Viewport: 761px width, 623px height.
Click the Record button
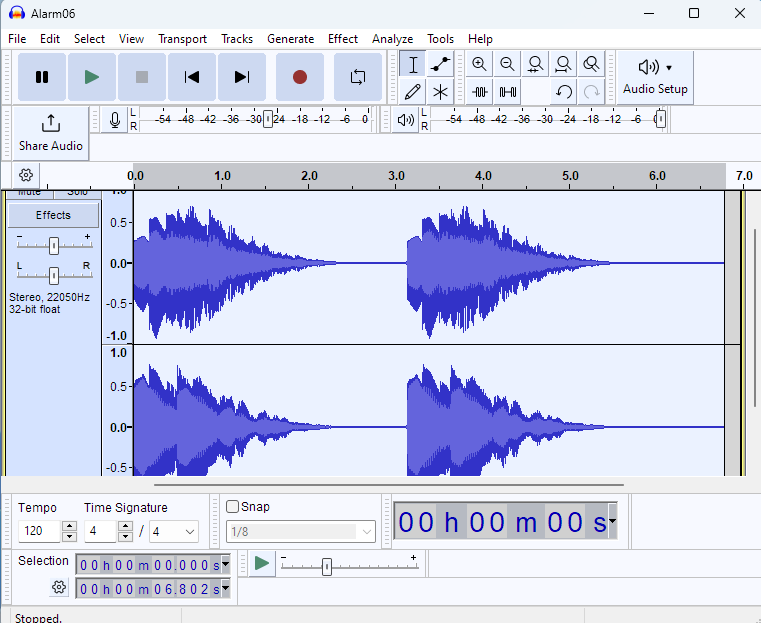[299, 77]
